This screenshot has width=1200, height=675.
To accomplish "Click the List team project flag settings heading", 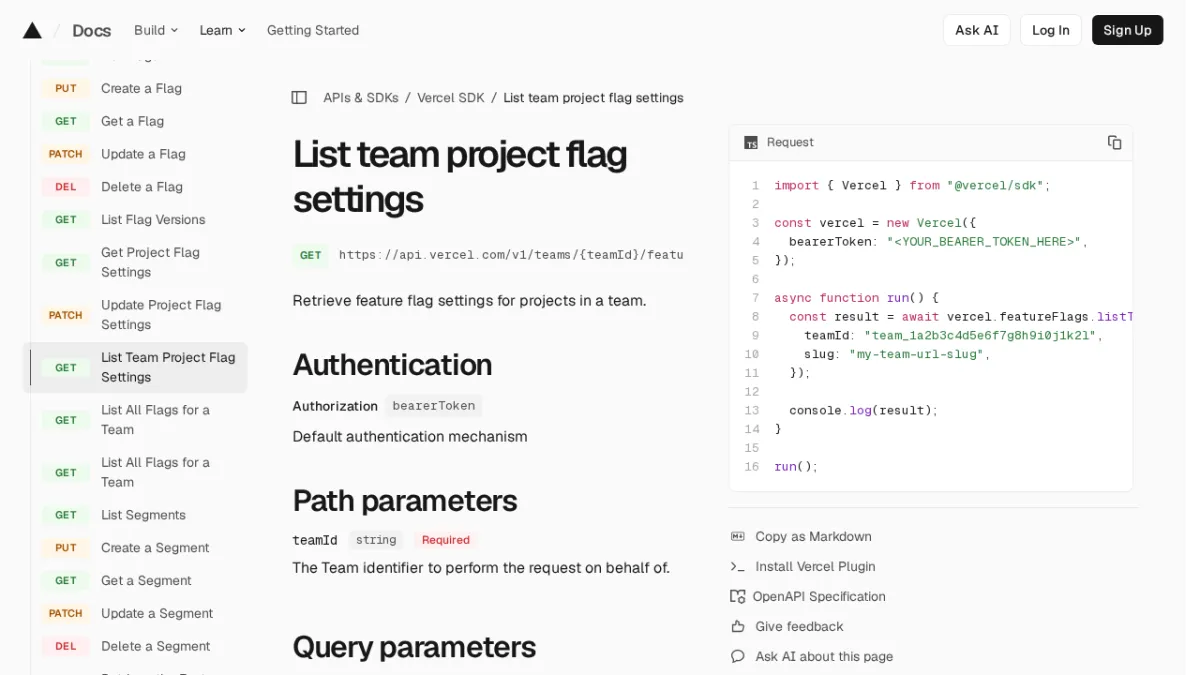I will pyautogui.click(x=460, y=176).
